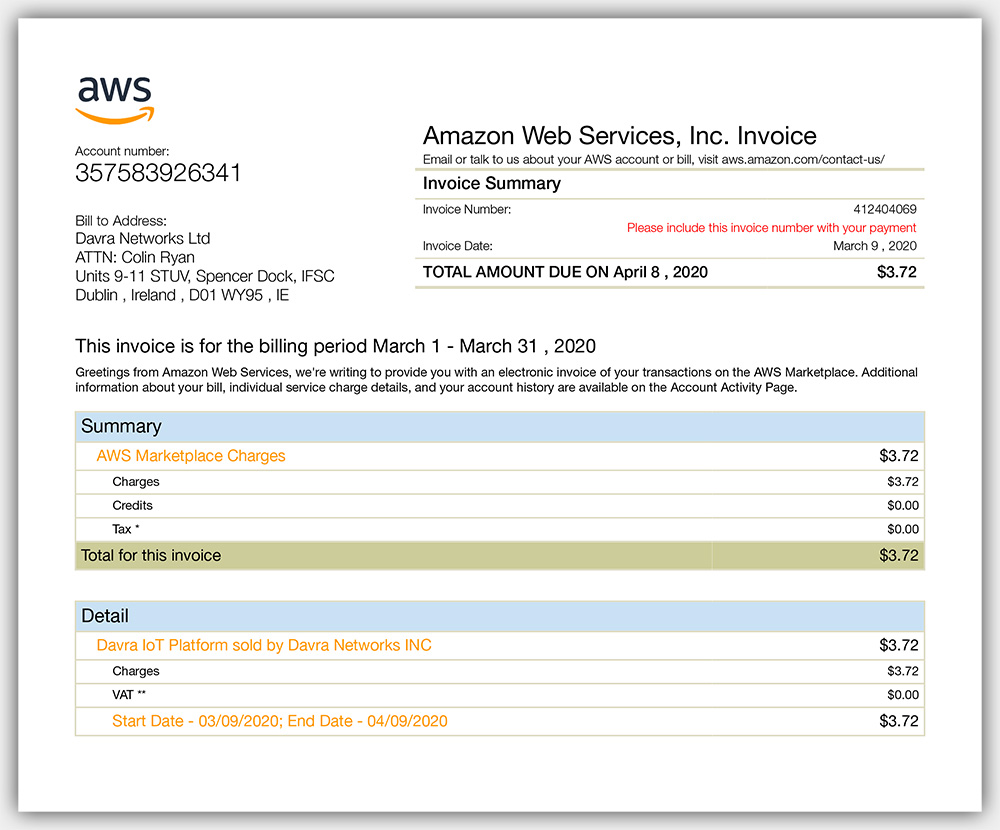Click 'Start Date - 03/09/2020; End Date - 04/09/2020'
Viewport: 1000px width, 830px height.
280,722
